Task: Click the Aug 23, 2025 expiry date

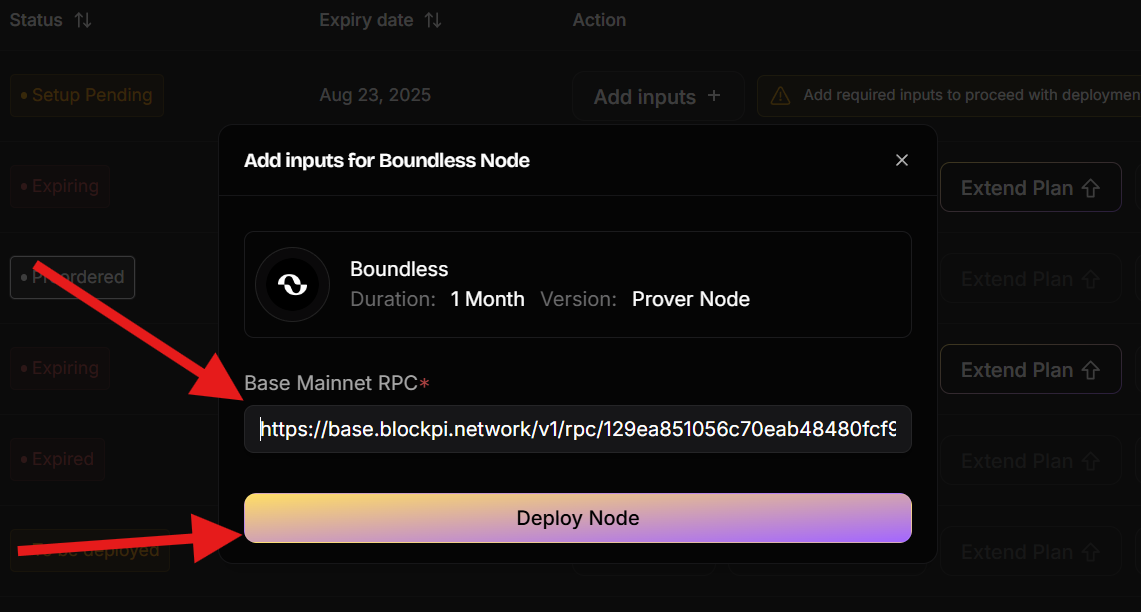Action: (x=375, y=96)
